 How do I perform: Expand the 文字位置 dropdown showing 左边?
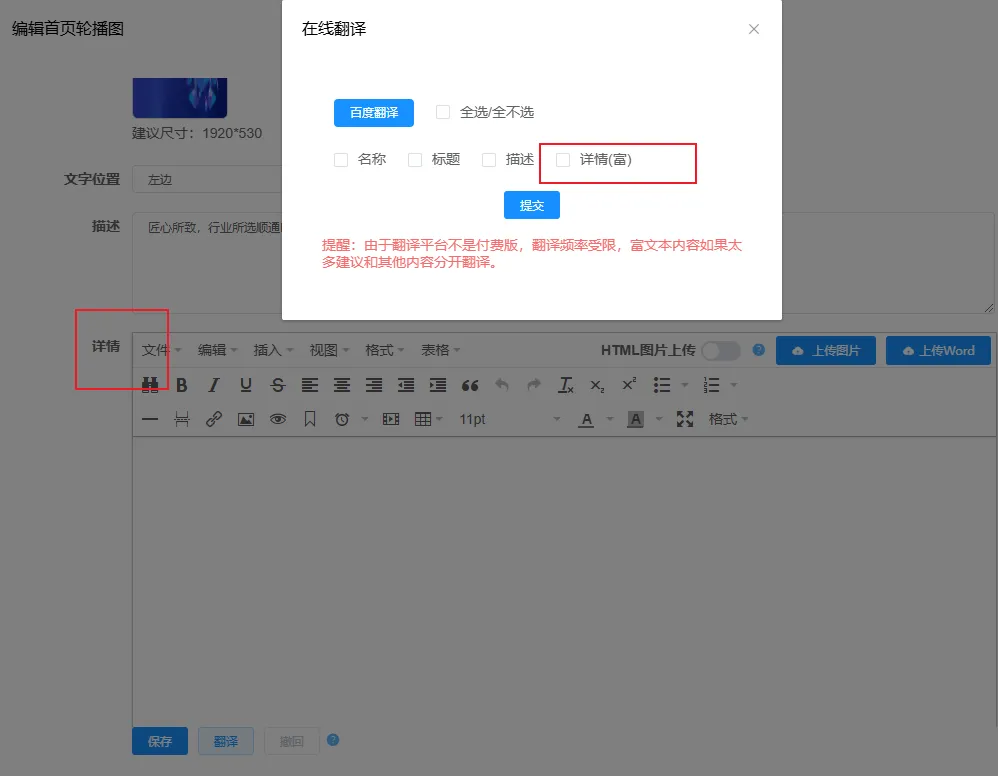coord(210,180)
